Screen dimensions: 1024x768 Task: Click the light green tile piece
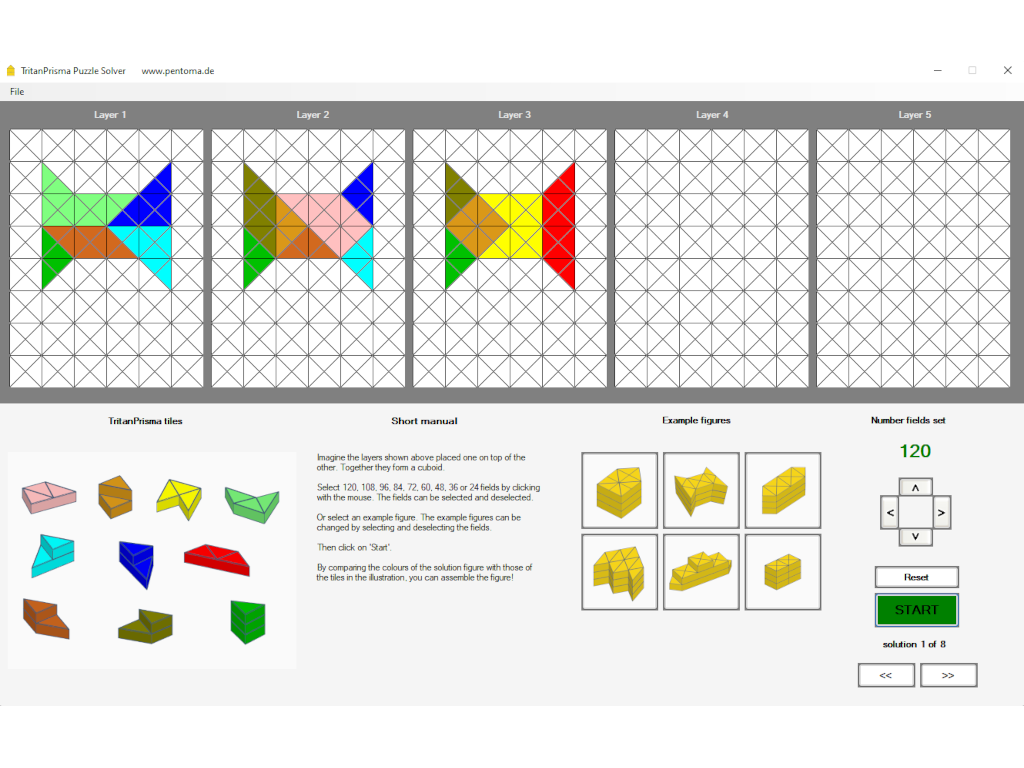pos(251,501)
